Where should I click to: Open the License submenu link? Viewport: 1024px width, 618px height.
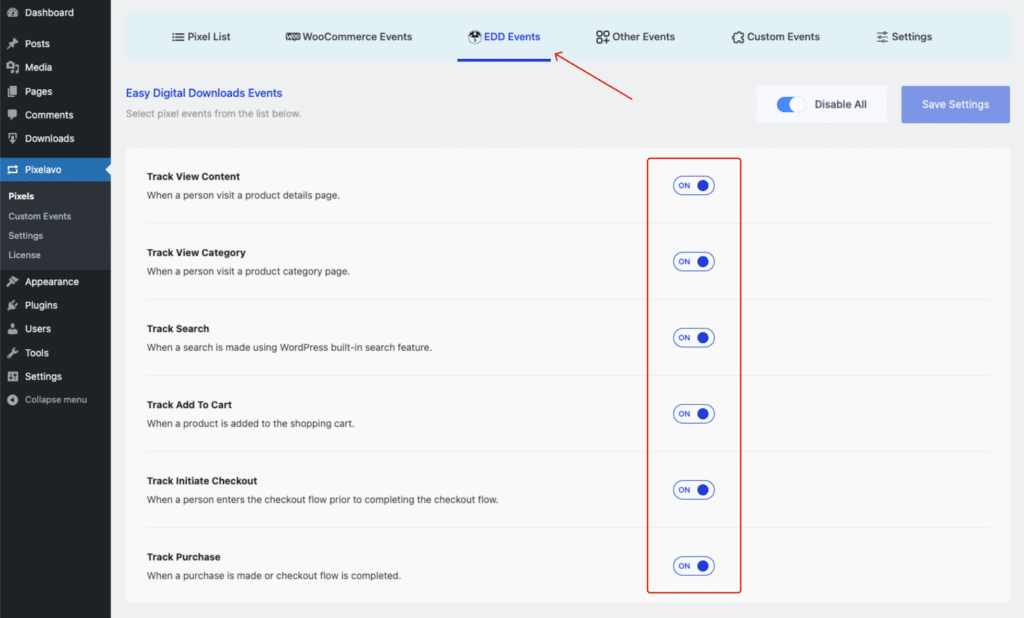[24, 255]
